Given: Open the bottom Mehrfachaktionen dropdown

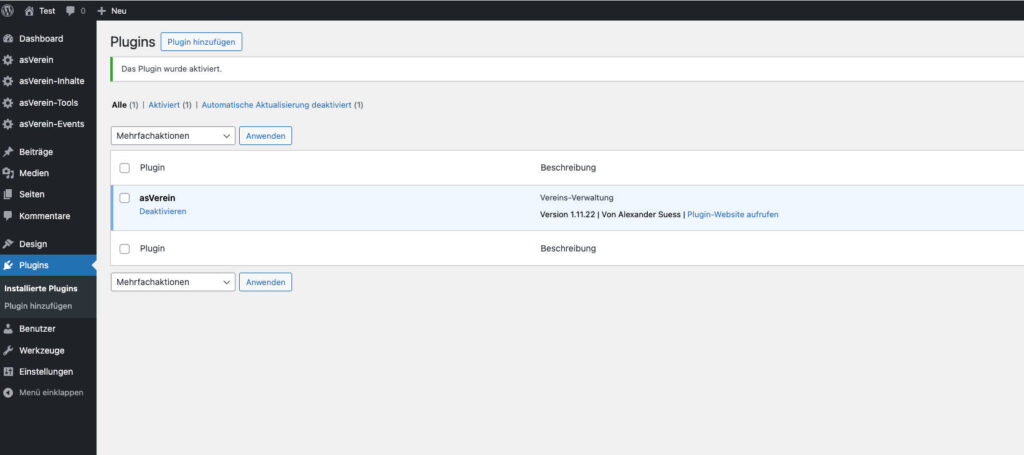Looking at the screenshot, I should click(x=172, y=282).
